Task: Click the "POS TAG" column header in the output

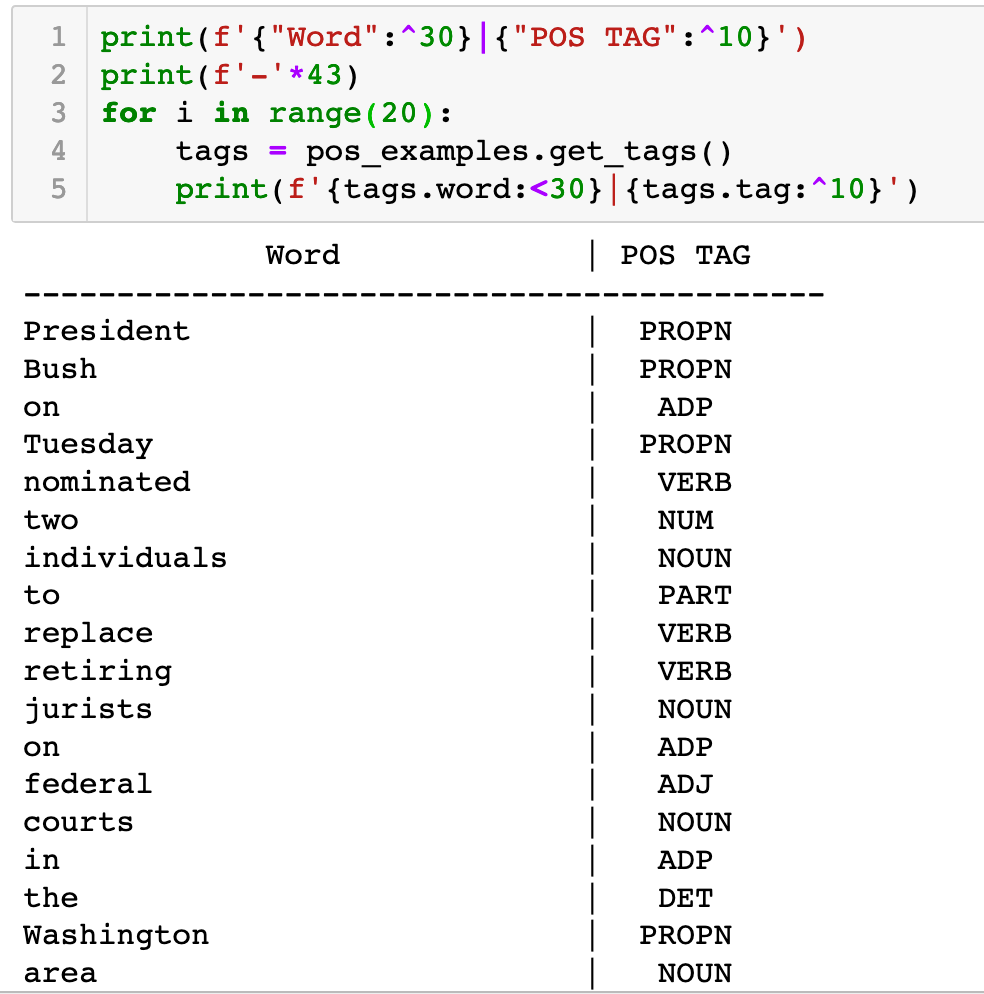Action: (x=685, y=255)
